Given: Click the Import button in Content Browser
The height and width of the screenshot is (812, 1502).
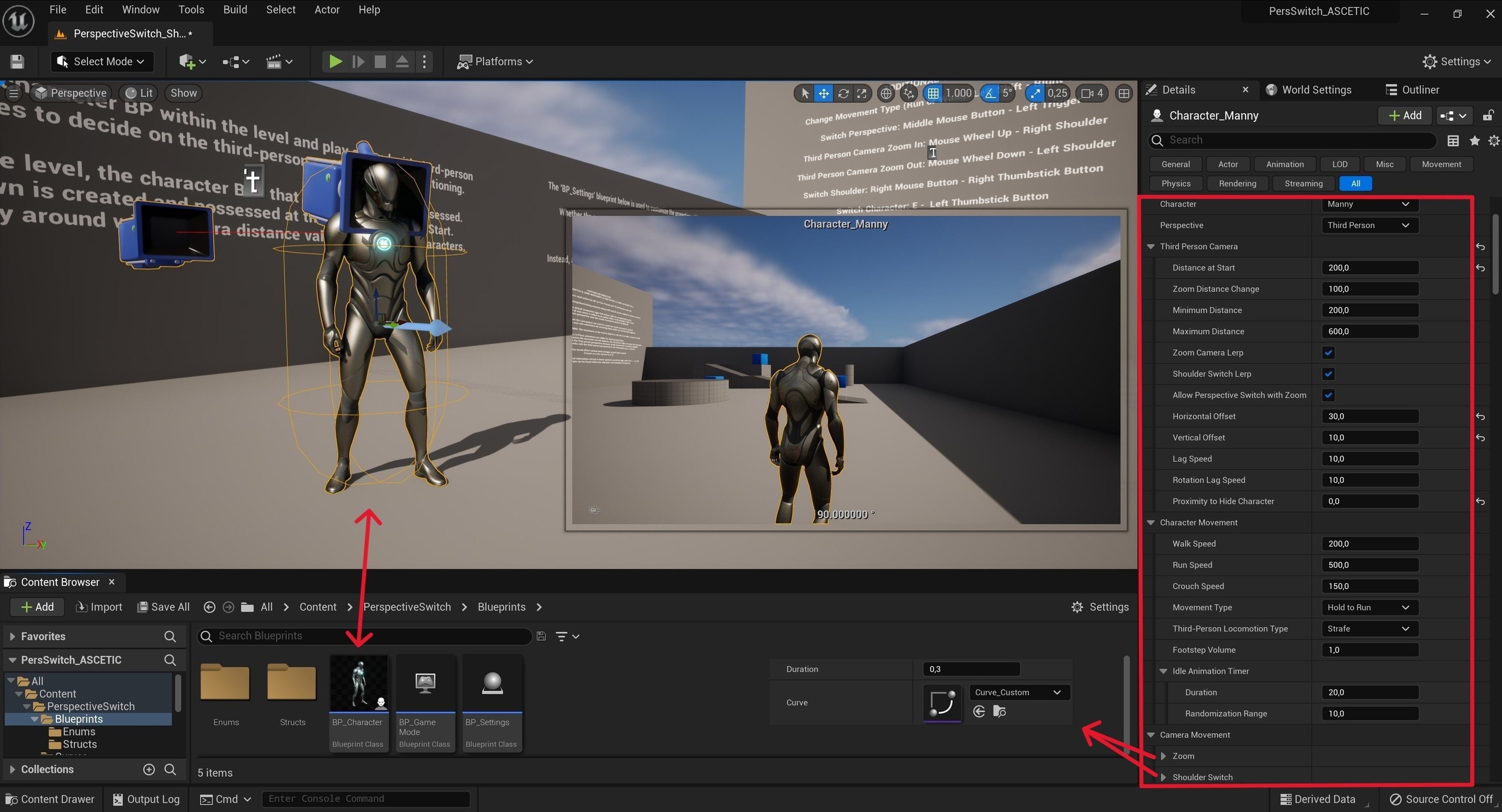Looking at the screenshot, I should click(x=99, y=607).
